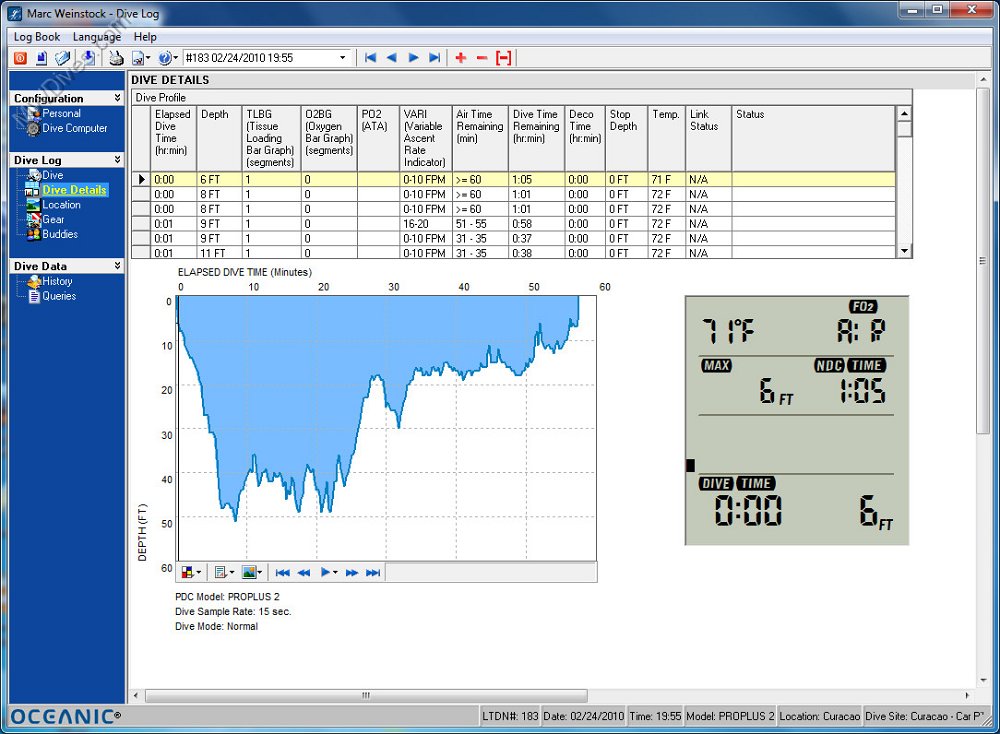Open the Language menu

pos(97,37)
